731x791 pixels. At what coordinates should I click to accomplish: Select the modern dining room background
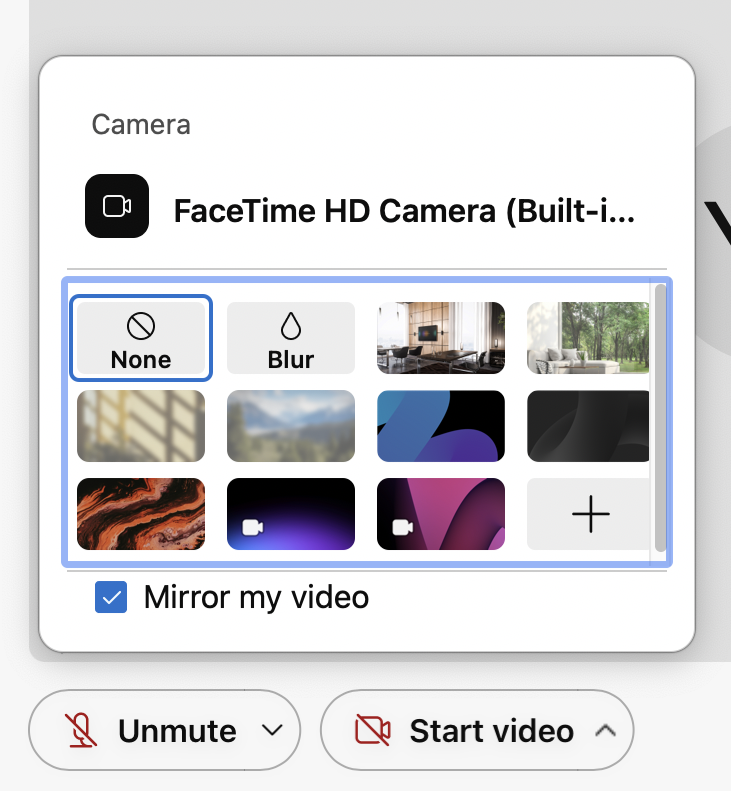(x=441, y=339)
